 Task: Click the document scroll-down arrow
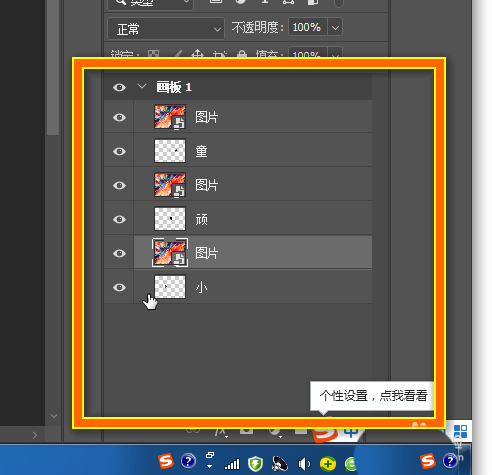click(54, 416)
